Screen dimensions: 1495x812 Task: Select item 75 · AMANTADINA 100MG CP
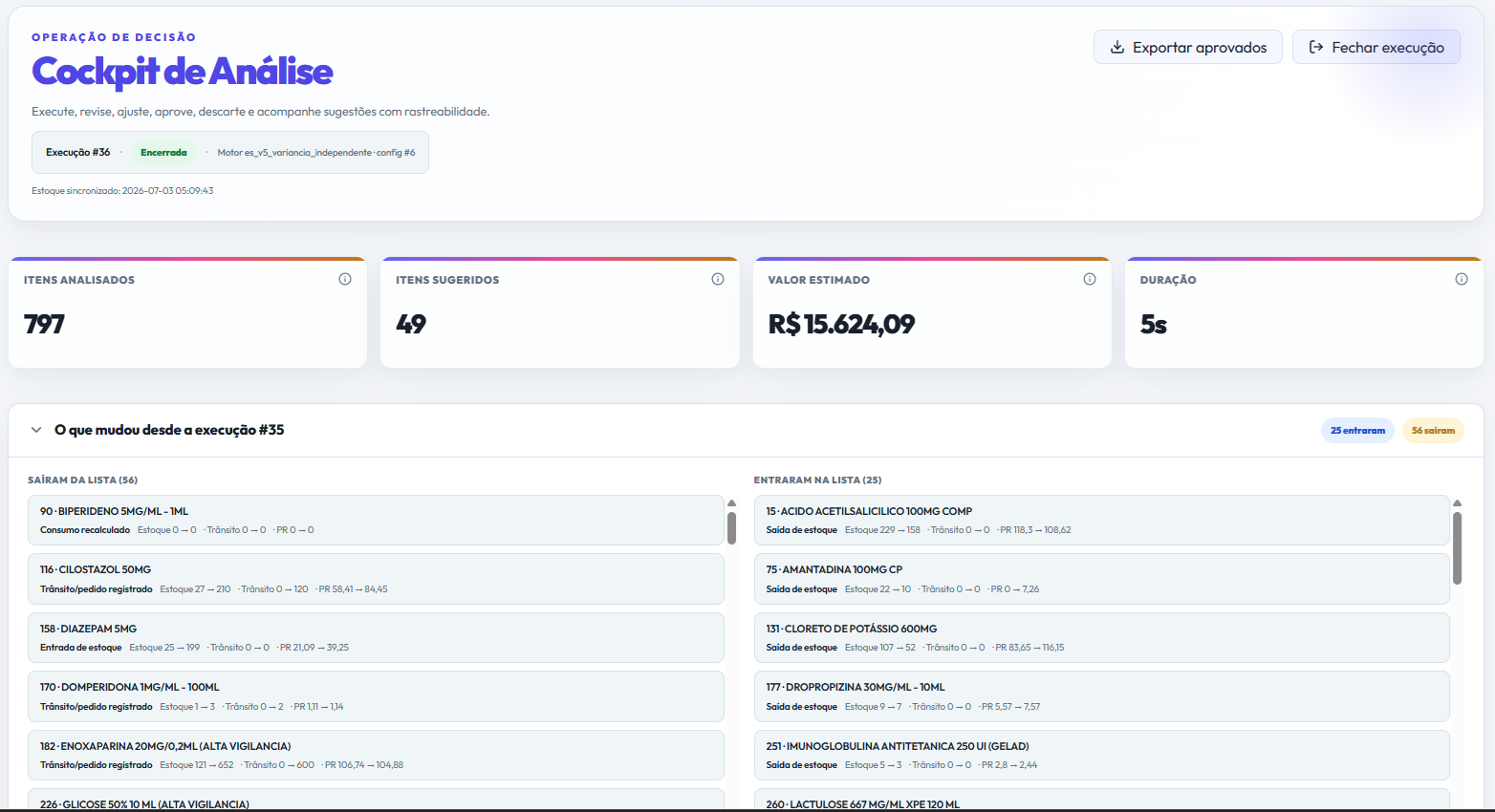1101,579
